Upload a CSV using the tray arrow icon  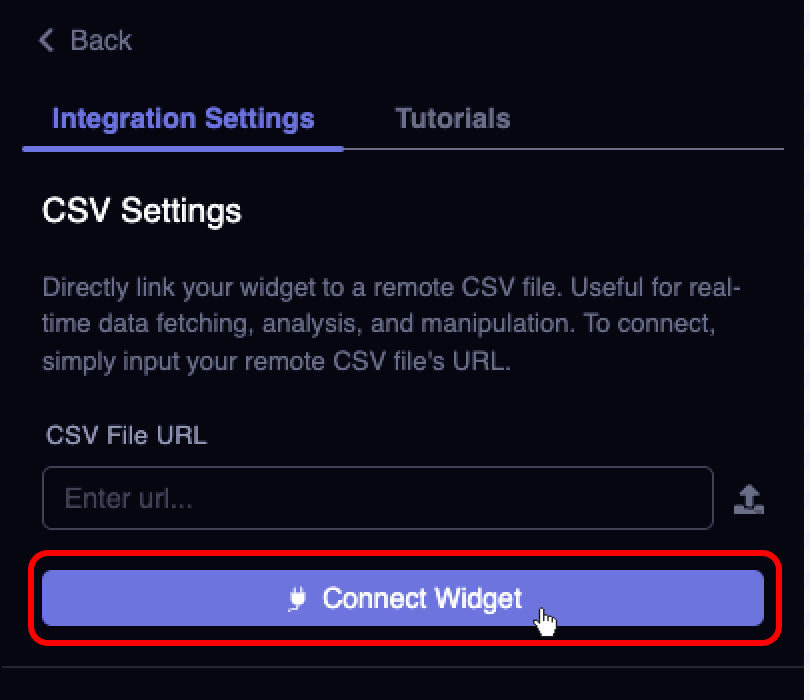point(749,499)
